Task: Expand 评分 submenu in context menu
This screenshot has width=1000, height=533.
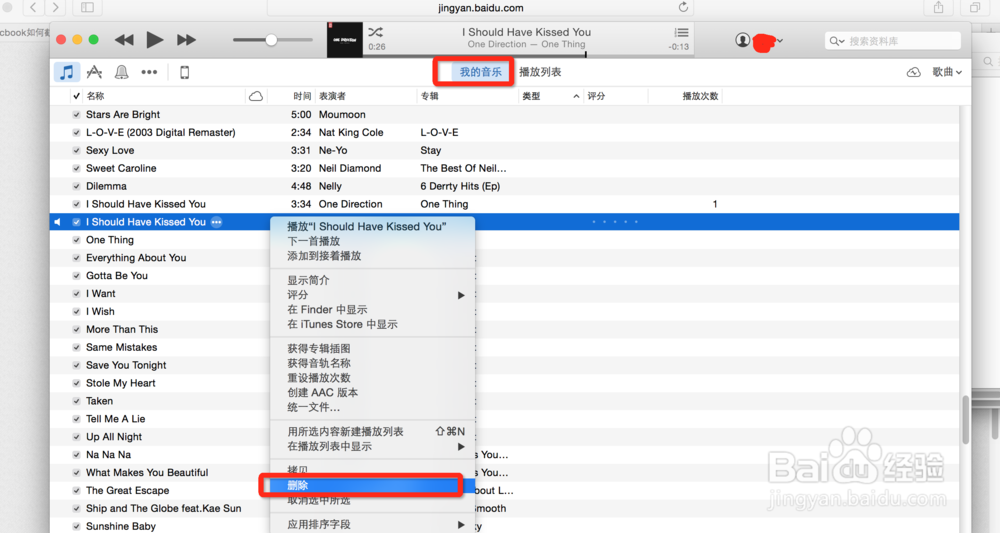Action: (460, 295)
